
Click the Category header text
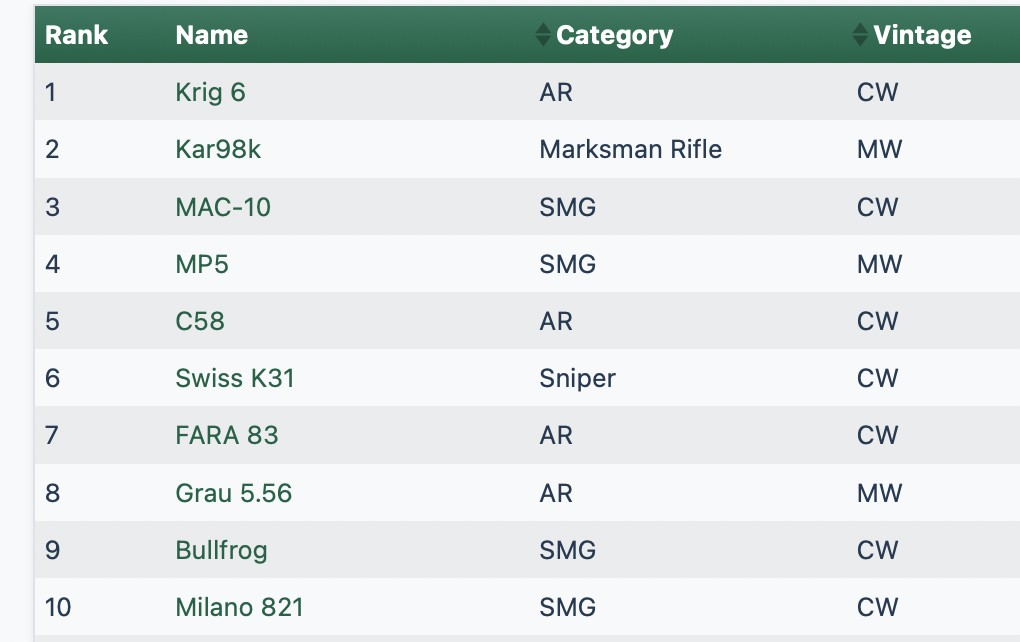pos(614,35)
